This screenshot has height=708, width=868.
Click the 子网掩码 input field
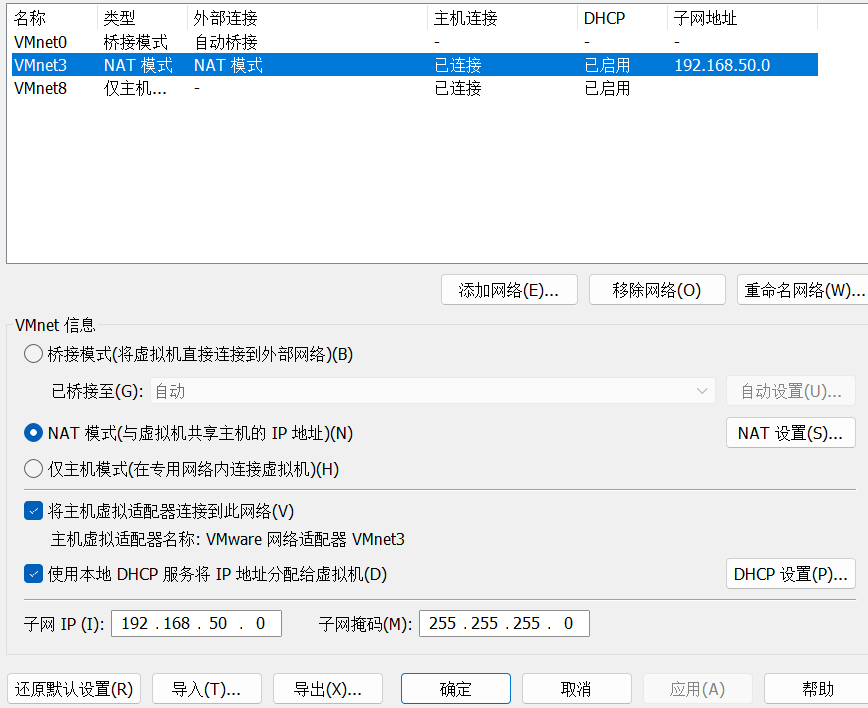coord(504,623)
